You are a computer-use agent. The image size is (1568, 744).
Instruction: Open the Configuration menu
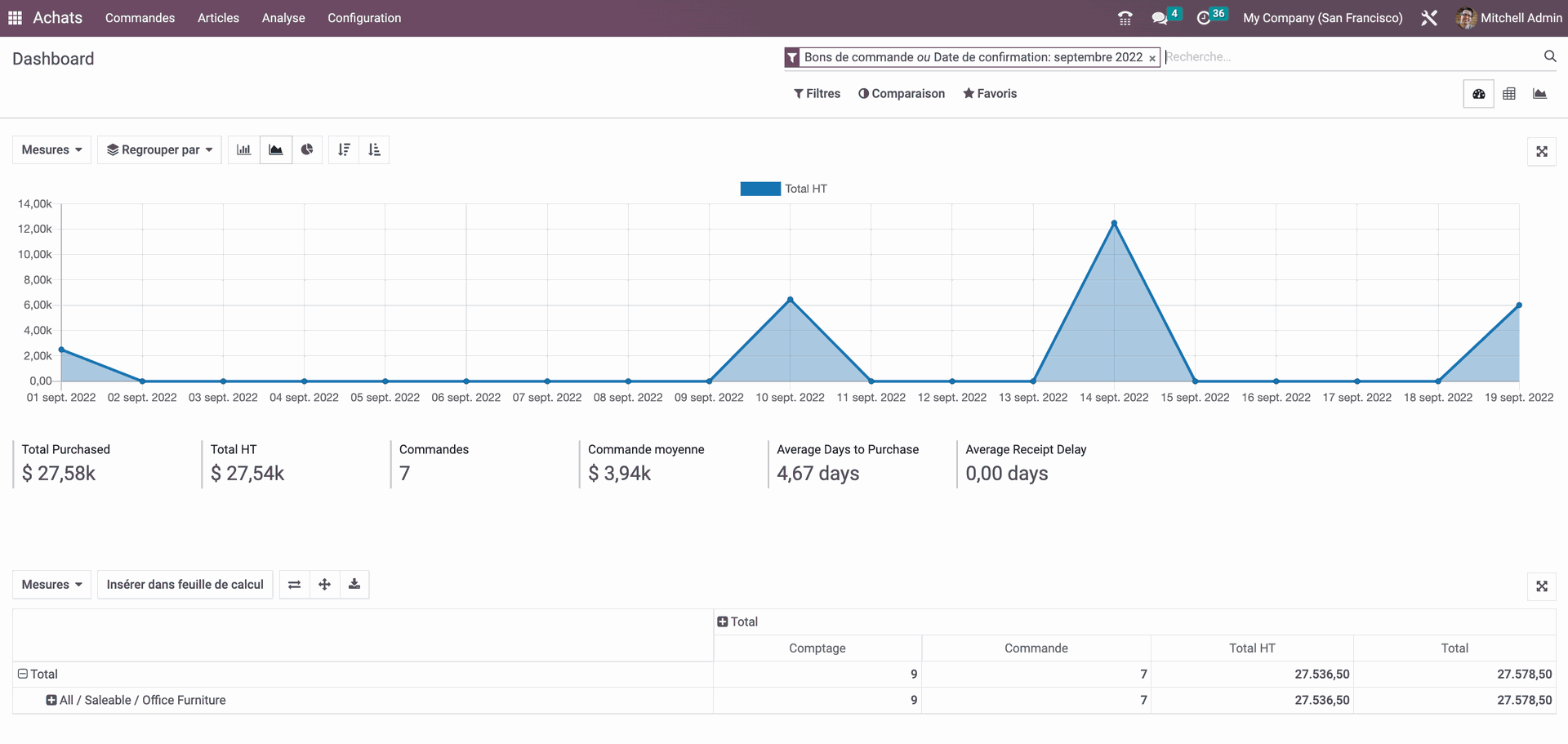(364, 18)
